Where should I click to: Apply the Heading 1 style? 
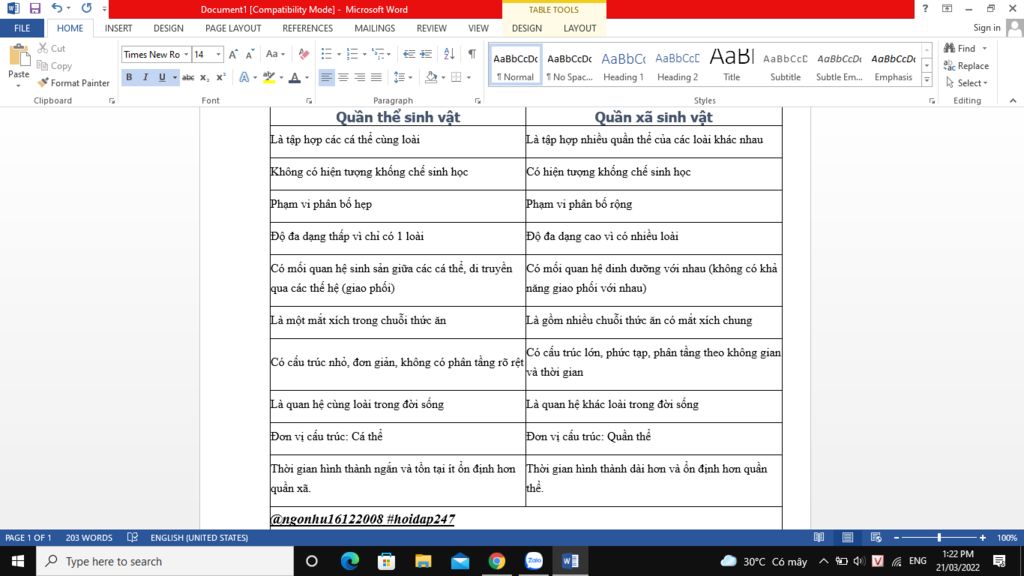(623, 65)
